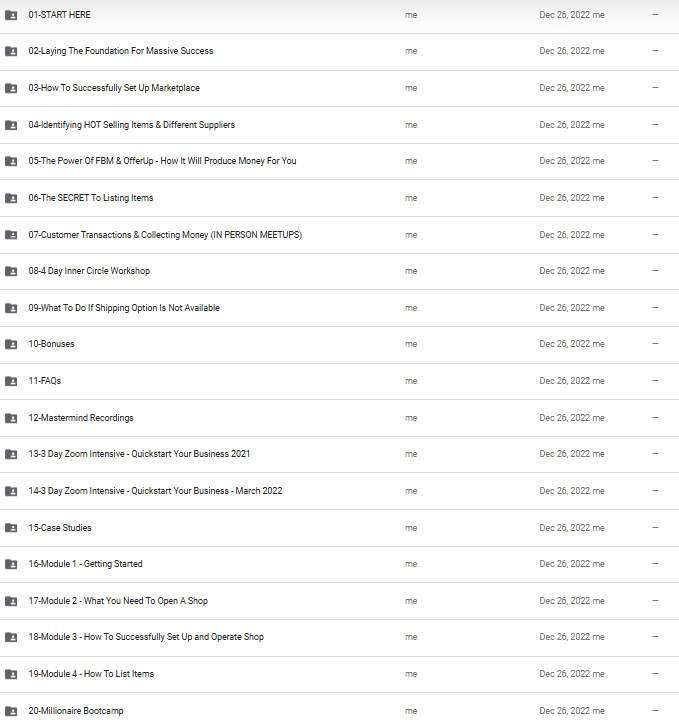
Task: Click folder icon beside 08-4 Day Inner Circle Workshop
Action: 11,271
